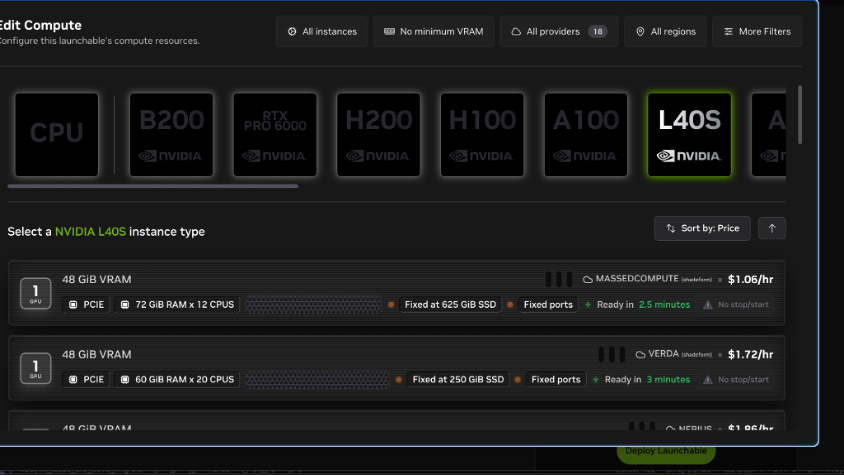
Task: Click Fixed ports tag in VERDA row
Action: coord(555,379)
